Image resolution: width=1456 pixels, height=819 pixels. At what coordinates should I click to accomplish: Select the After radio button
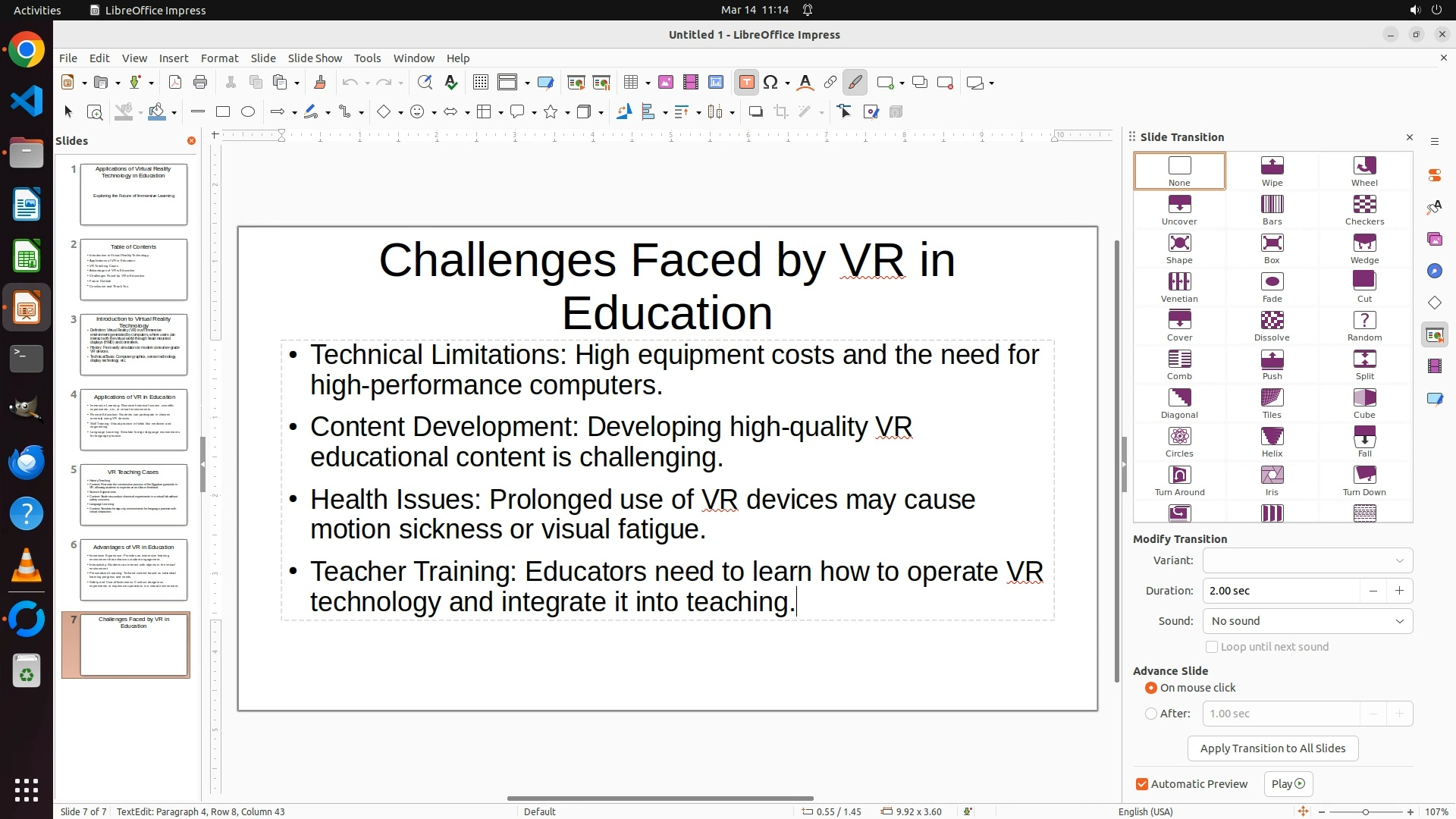pyautogui.click(x=1151, y=714)
